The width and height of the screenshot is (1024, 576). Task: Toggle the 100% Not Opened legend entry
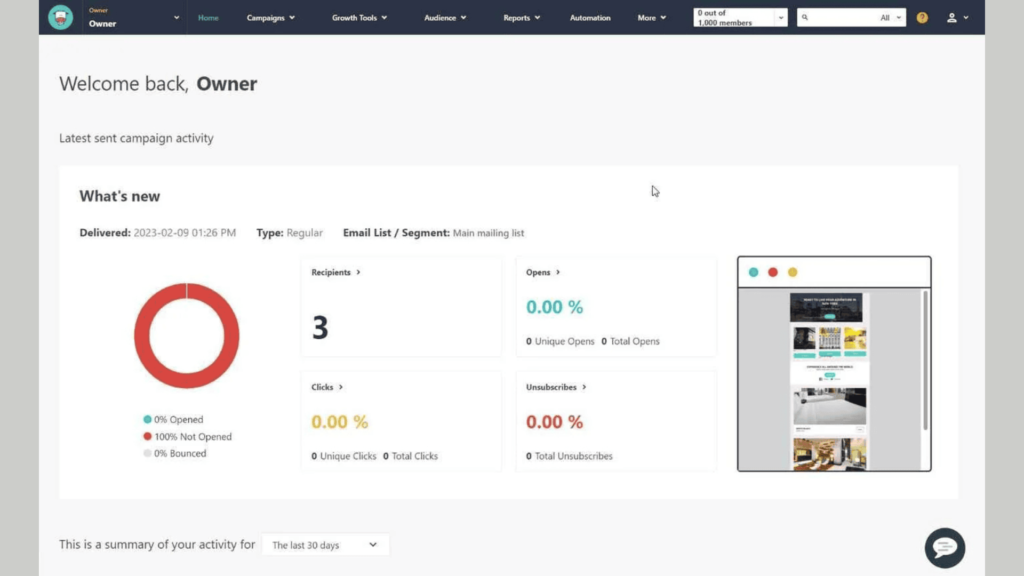pos(189,436)
